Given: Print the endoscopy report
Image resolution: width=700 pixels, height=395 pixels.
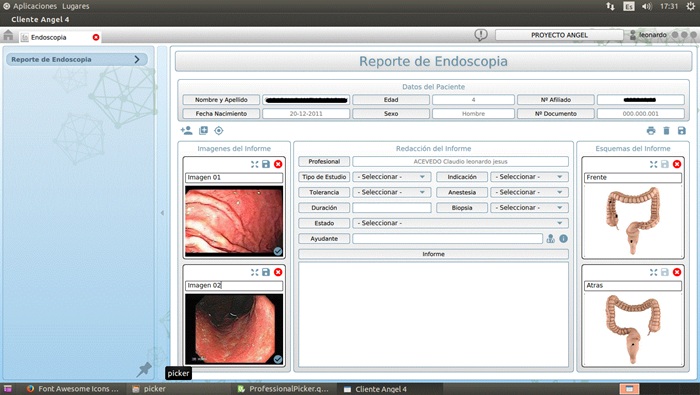Looking at the screenshot, I should pos(651,130).
